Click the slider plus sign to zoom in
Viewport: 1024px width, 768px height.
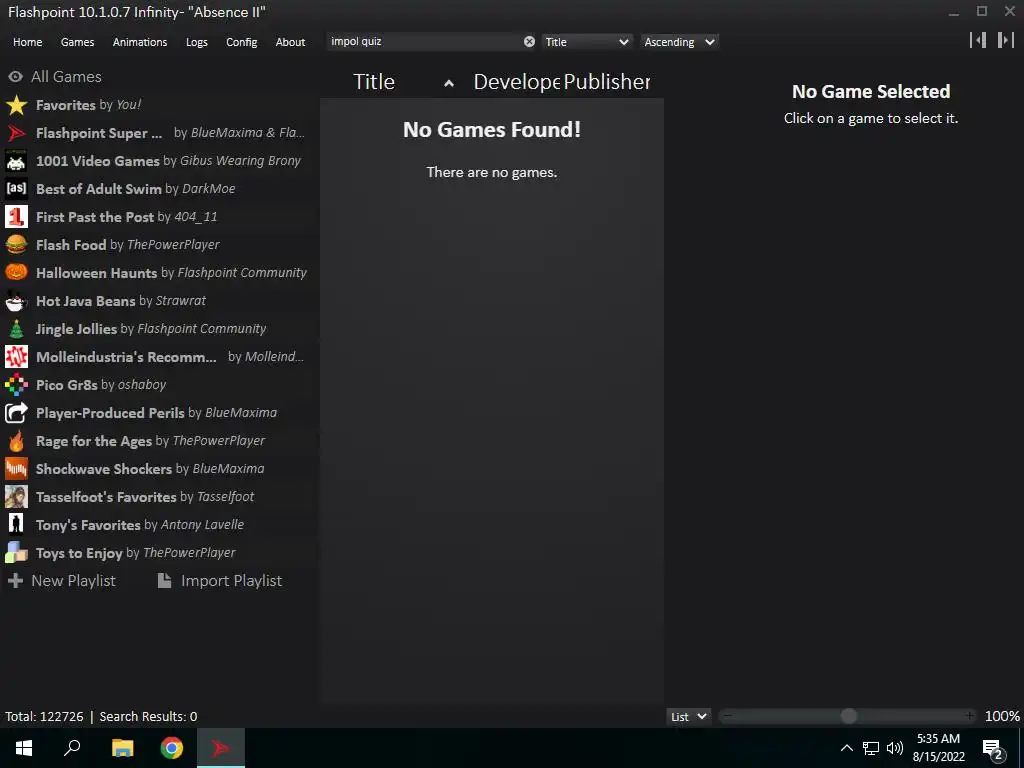pyautogui.click(x=969, y=716)
